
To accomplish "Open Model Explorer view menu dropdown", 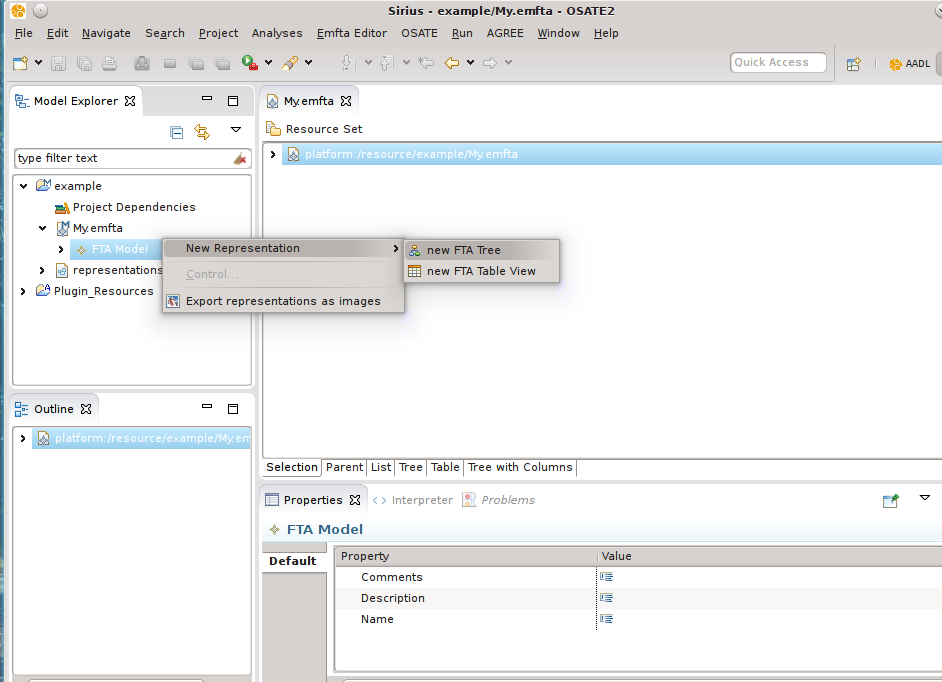I will click(236, 130).
